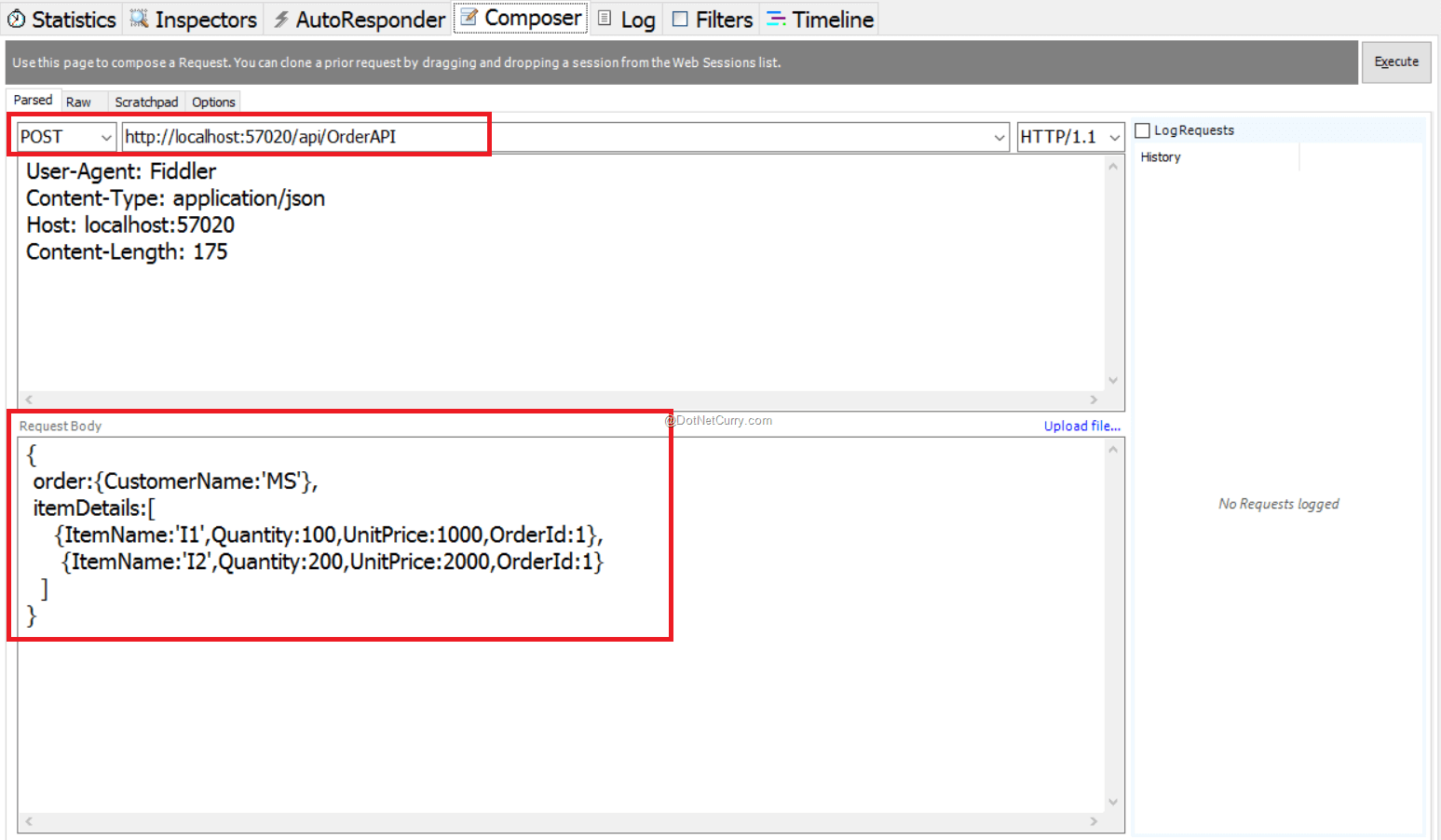Open the Timeline tab icon

point(777,18)
